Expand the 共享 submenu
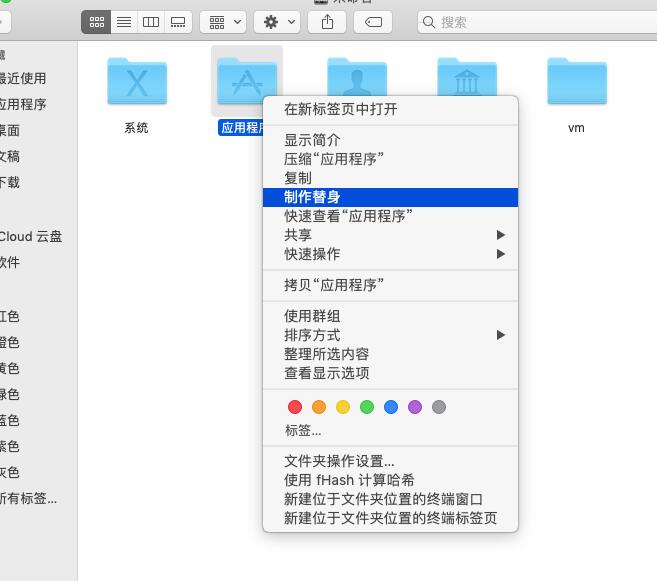Viewport: 657px width, 581px height. [391, 235]
